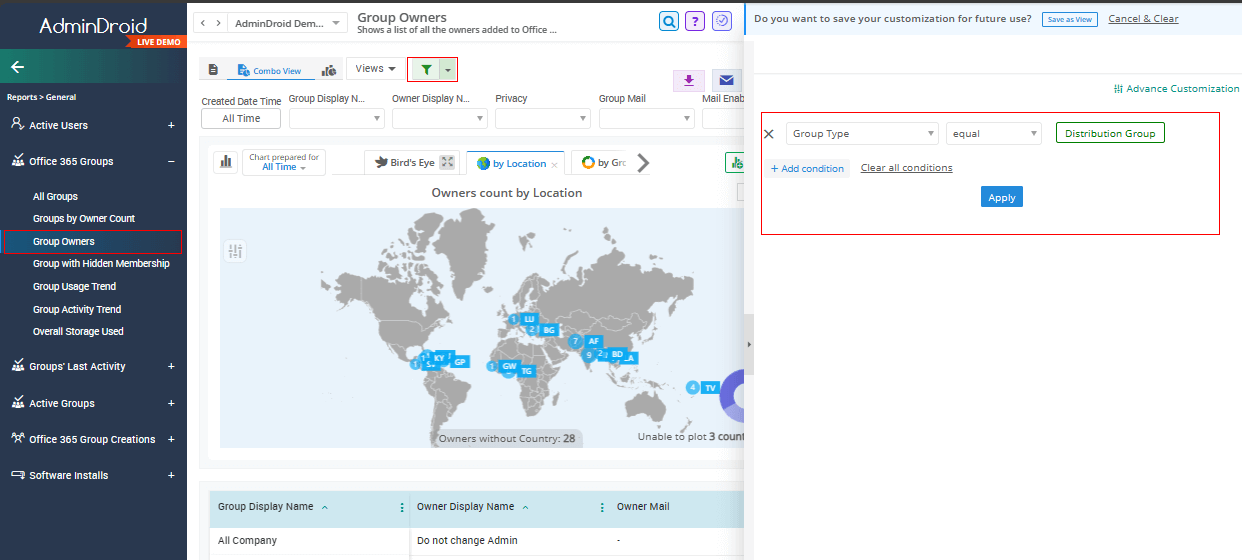This screenshot has width=1242, height=560.
Task: Click the Clear all conditions link
Action: [906, 168]
